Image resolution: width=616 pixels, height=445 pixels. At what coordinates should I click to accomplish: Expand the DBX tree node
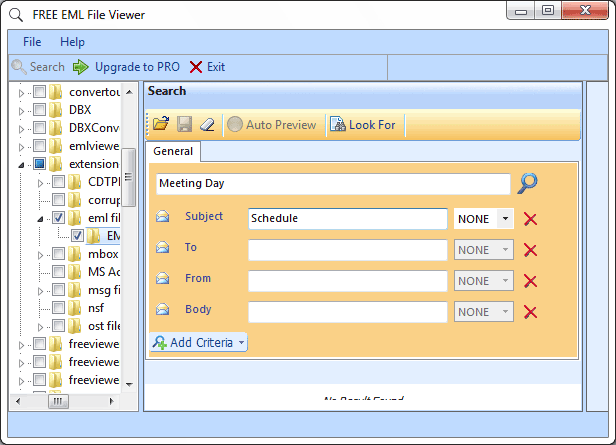[22, 111]
